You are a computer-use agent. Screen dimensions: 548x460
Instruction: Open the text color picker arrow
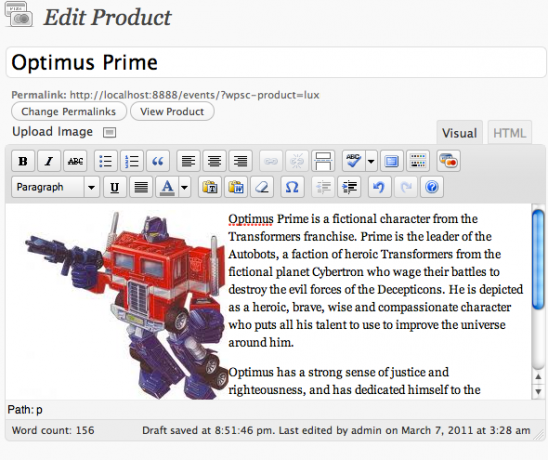pos(185,187)
